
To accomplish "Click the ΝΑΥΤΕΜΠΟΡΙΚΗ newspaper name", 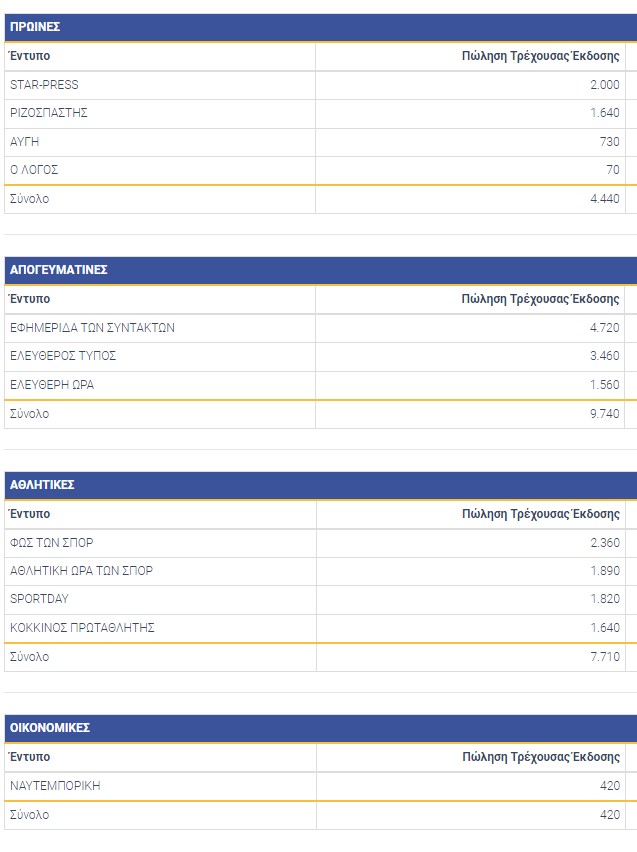I will tap(55, 786).
